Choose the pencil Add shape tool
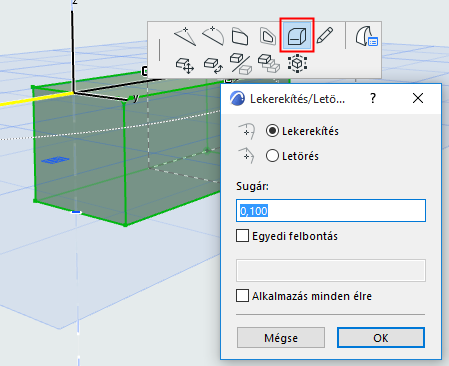The height and width of the screenshot is (366, 449). 325,35
